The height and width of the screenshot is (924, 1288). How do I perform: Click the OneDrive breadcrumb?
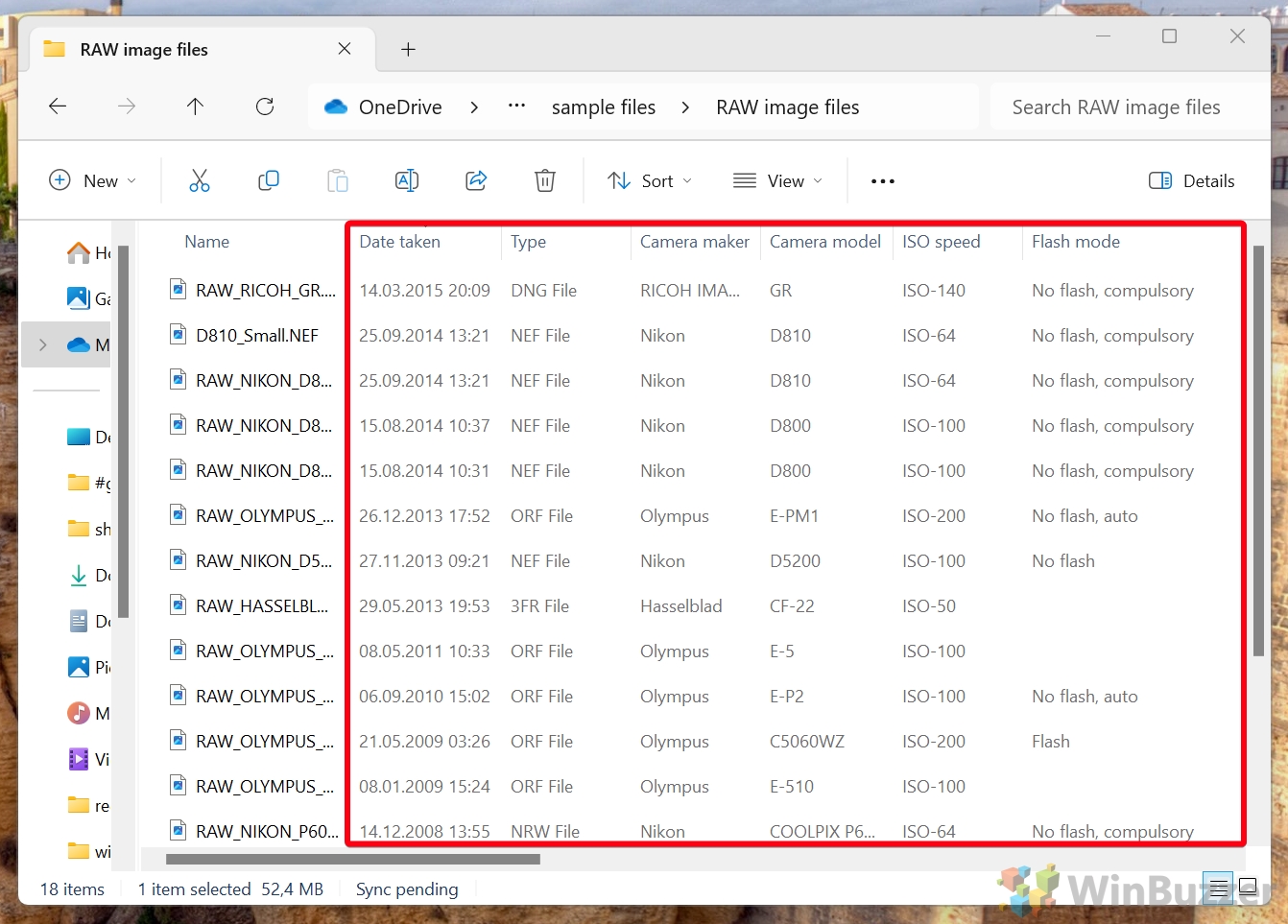click(400, 107)
